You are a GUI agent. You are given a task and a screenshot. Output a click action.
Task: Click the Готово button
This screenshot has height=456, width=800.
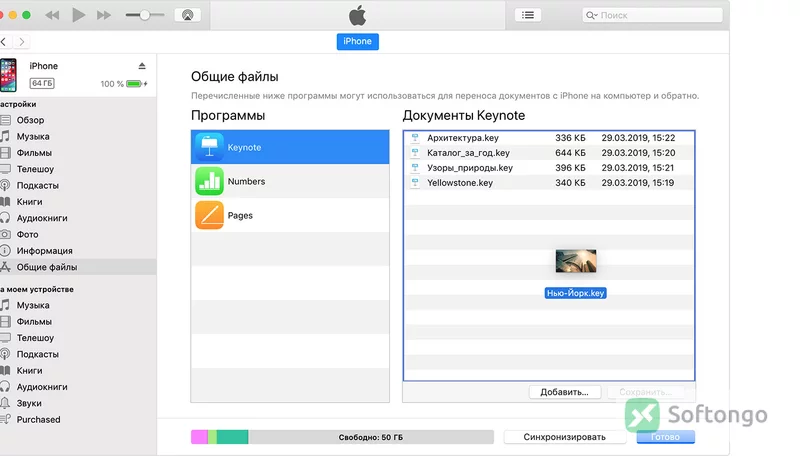(665, 437)
